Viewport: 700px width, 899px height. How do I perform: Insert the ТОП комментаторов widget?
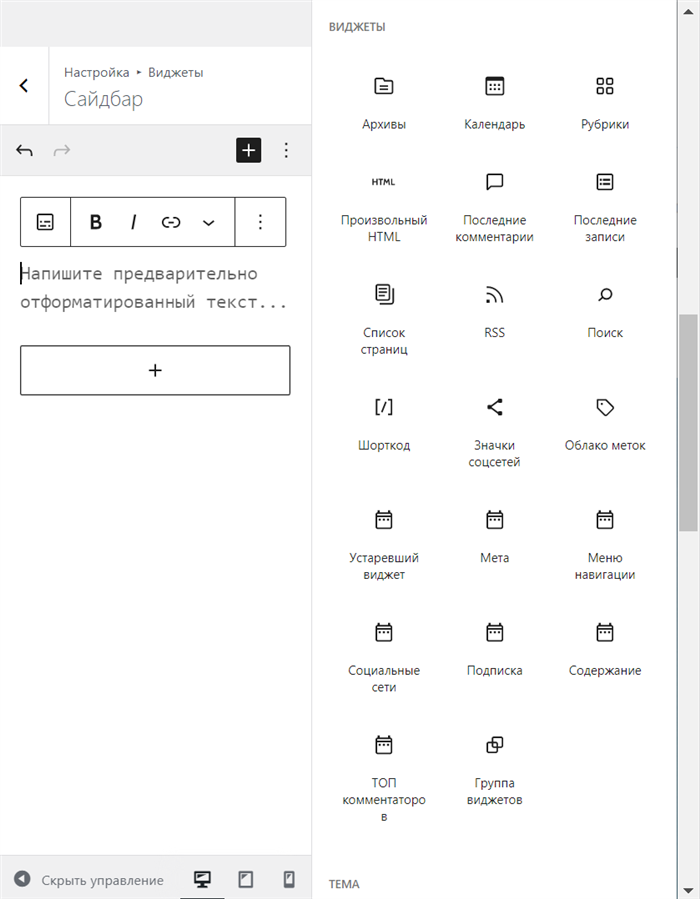click(x=384, y=779)
